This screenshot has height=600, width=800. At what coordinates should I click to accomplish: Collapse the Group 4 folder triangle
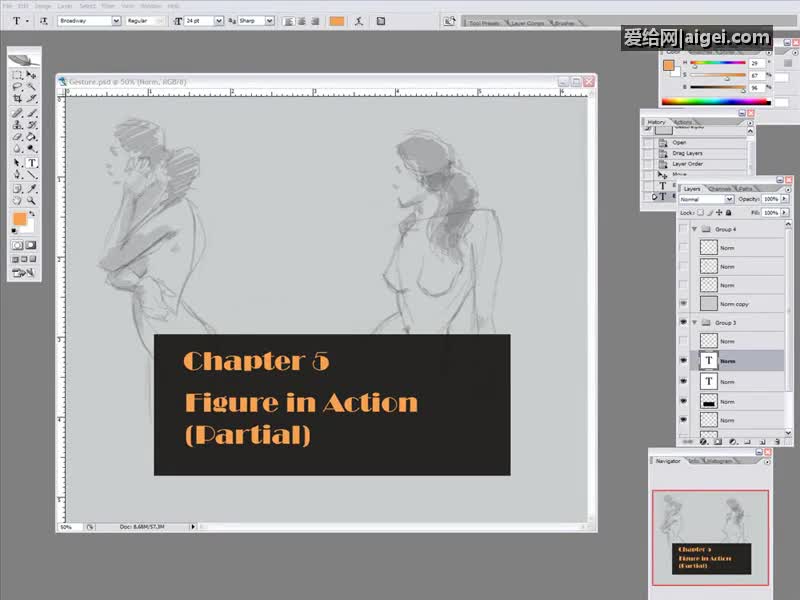[694, 229]
